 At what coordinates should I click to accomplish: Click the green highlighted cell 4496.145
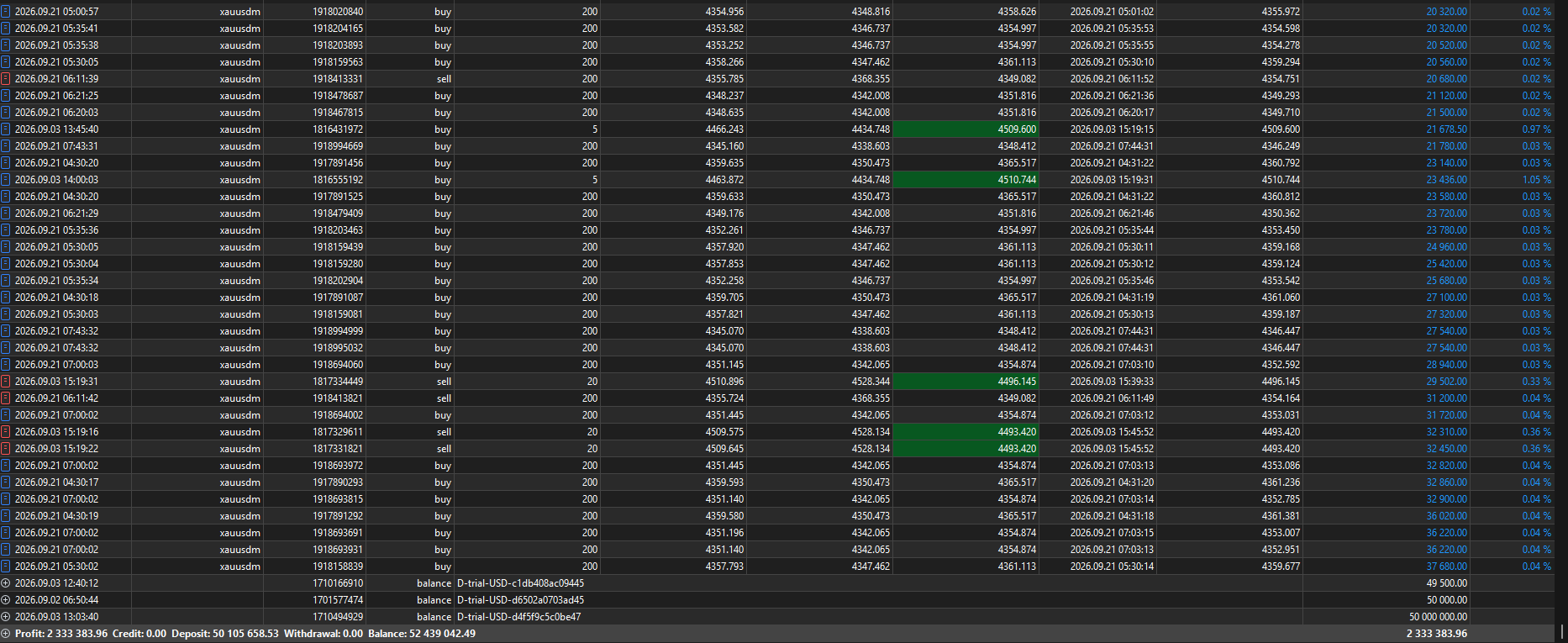click(x=966, y=381)
